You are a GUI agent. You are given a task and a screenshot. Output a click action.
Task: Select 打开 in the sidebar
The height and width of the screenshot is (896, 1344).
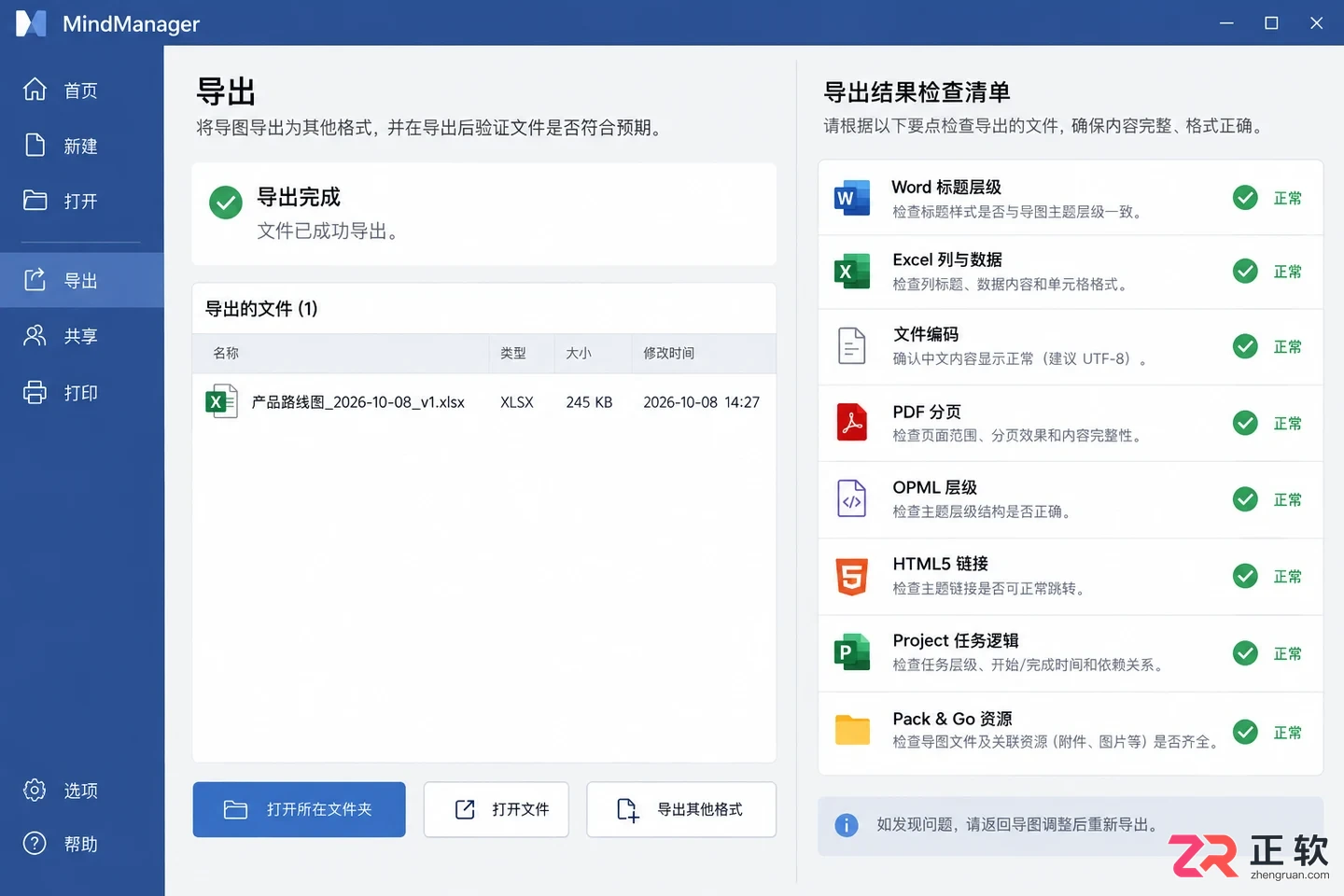tap(82, 201)
